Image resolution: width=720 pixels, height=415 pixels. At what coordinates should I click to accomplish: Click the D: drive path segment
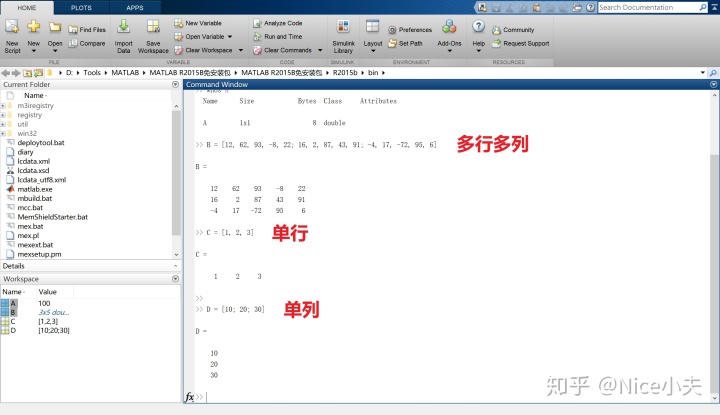pyautogui.click(x=69, y=73)
